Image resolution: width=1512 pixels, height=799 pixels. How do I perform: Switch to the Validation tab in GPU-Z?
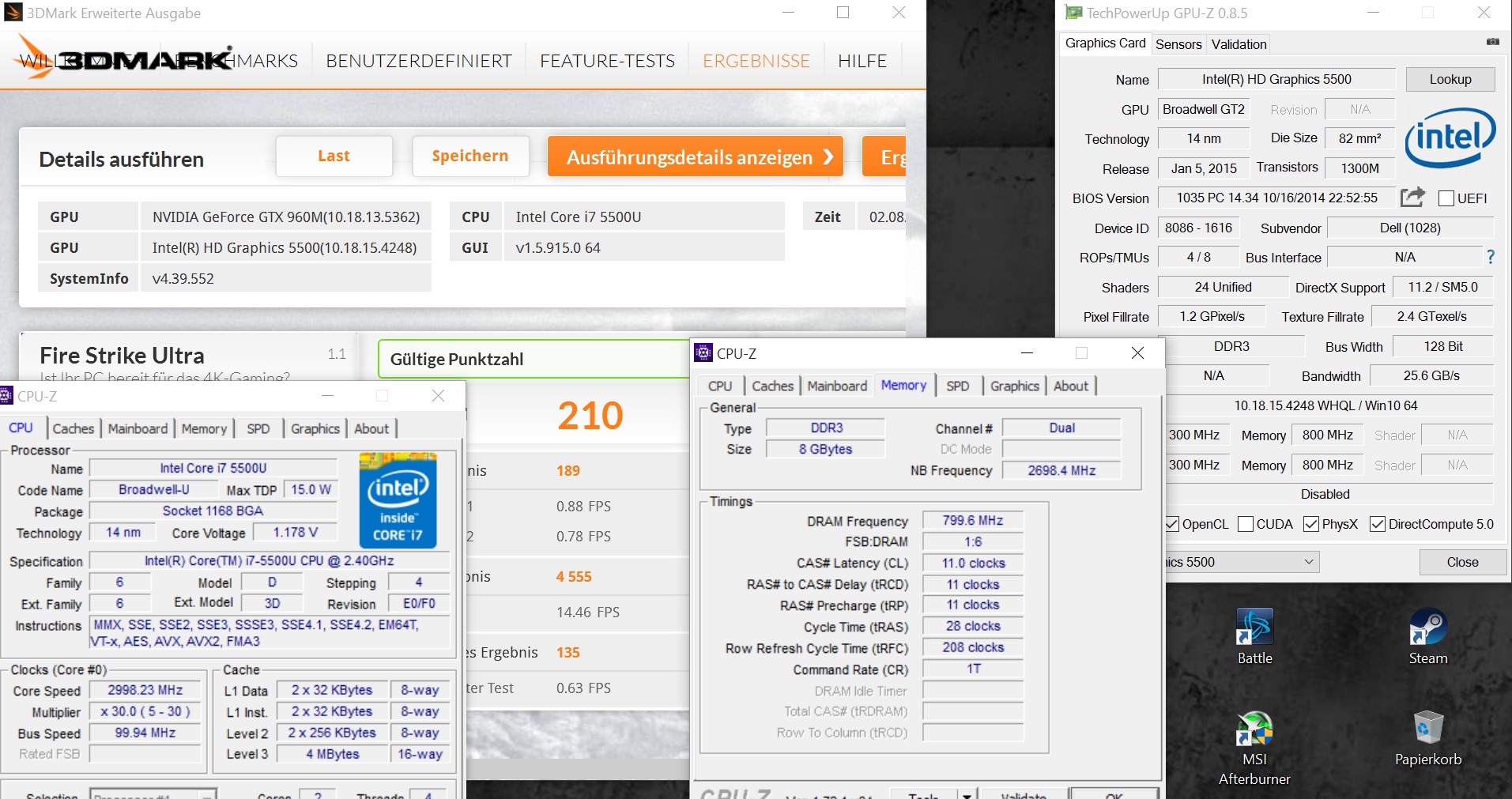[1239, 44]
